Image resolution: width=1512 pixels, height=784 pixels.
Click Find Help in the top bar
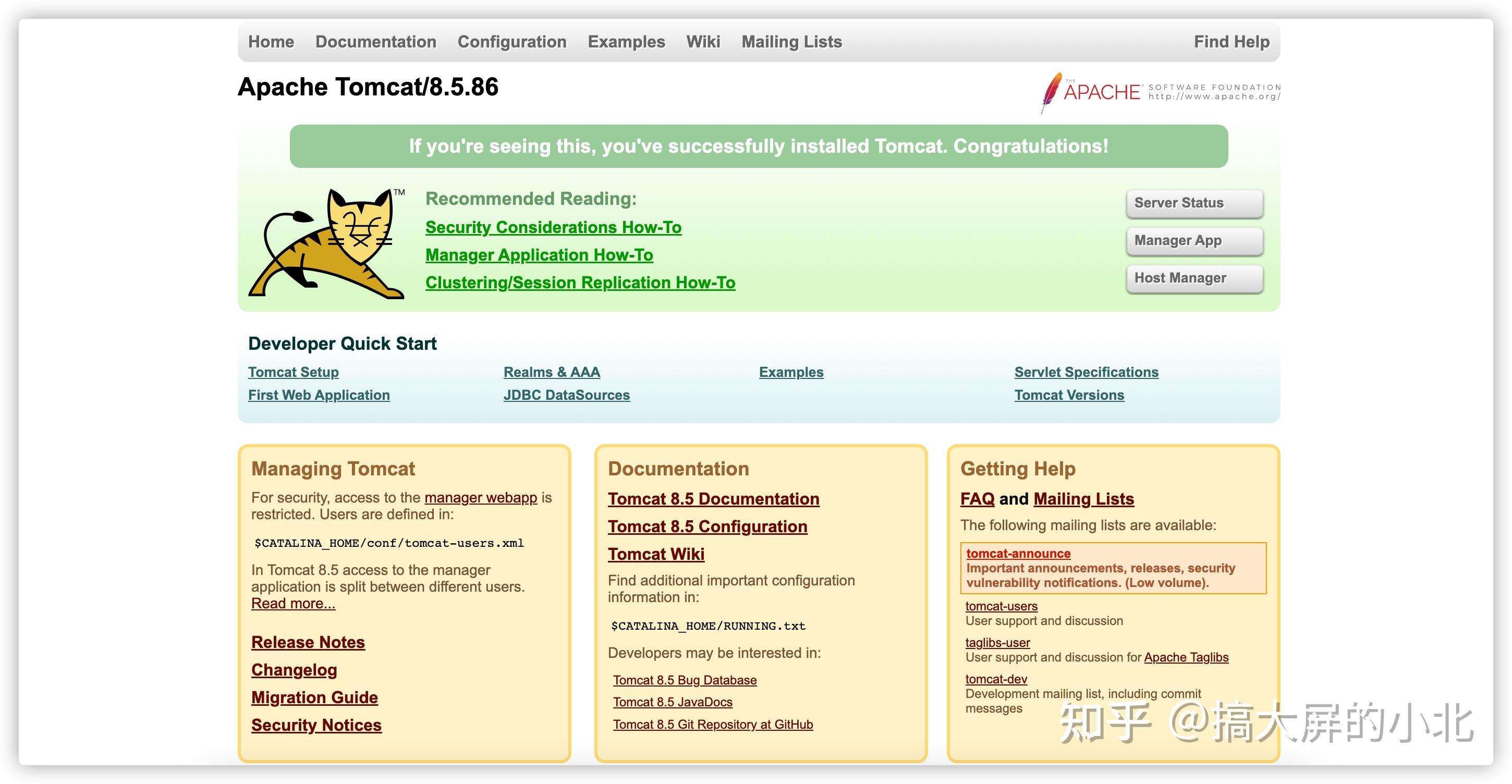coord(1231,41)
